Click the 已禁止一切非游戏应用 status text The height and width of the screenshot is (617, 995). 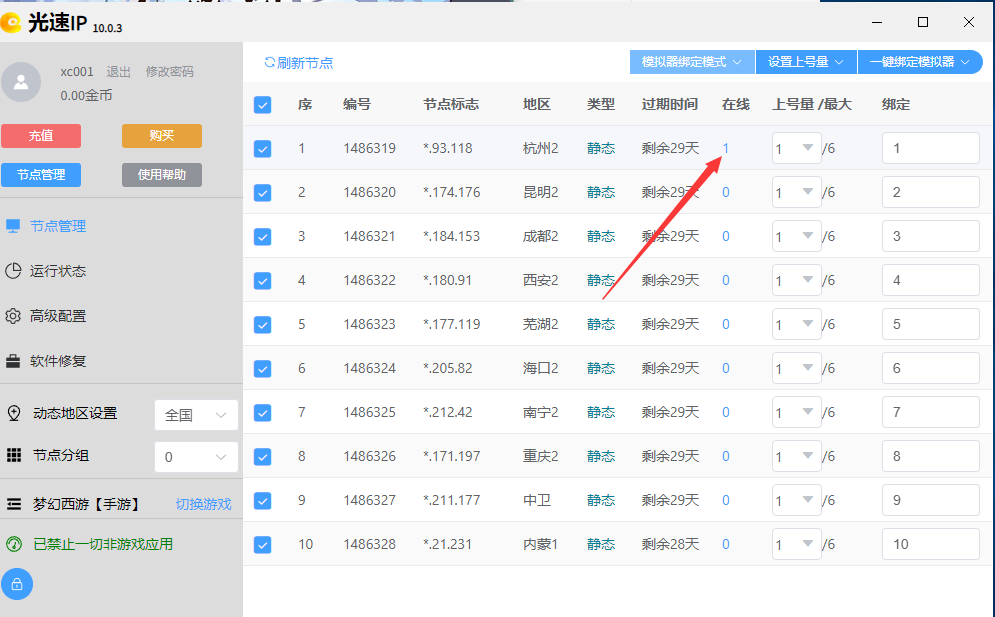coord(103,544)
